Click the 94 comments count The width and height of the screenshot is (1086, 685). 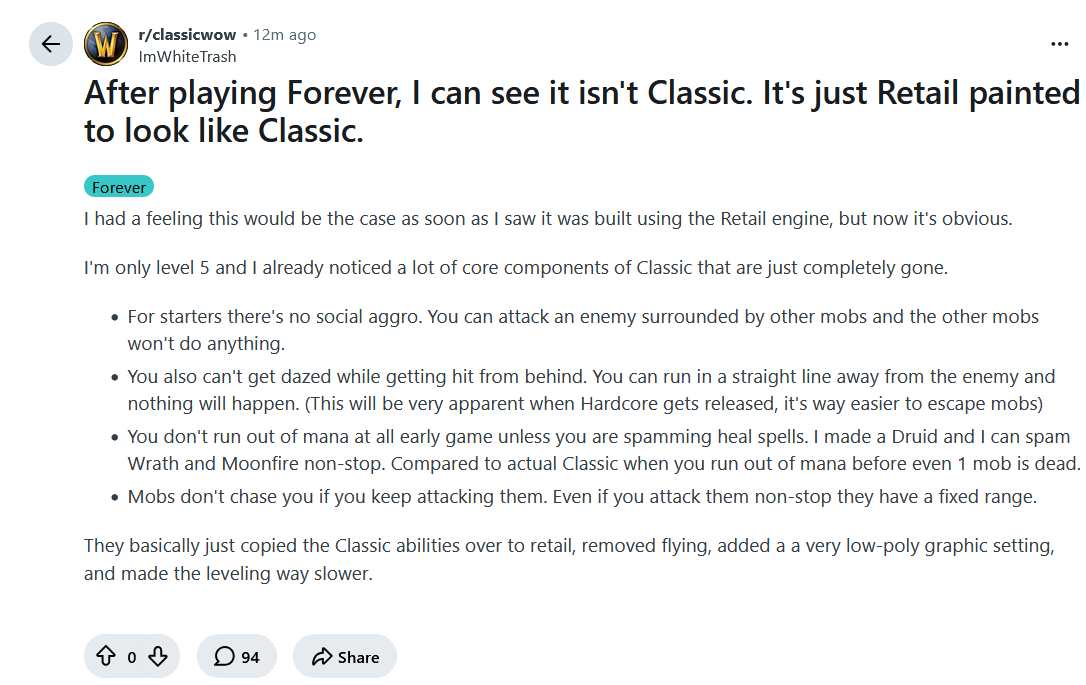(250, 657)
